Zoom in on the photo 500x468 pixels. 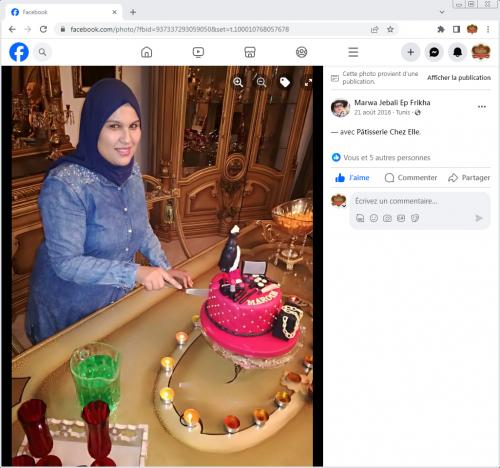point(238,82)
